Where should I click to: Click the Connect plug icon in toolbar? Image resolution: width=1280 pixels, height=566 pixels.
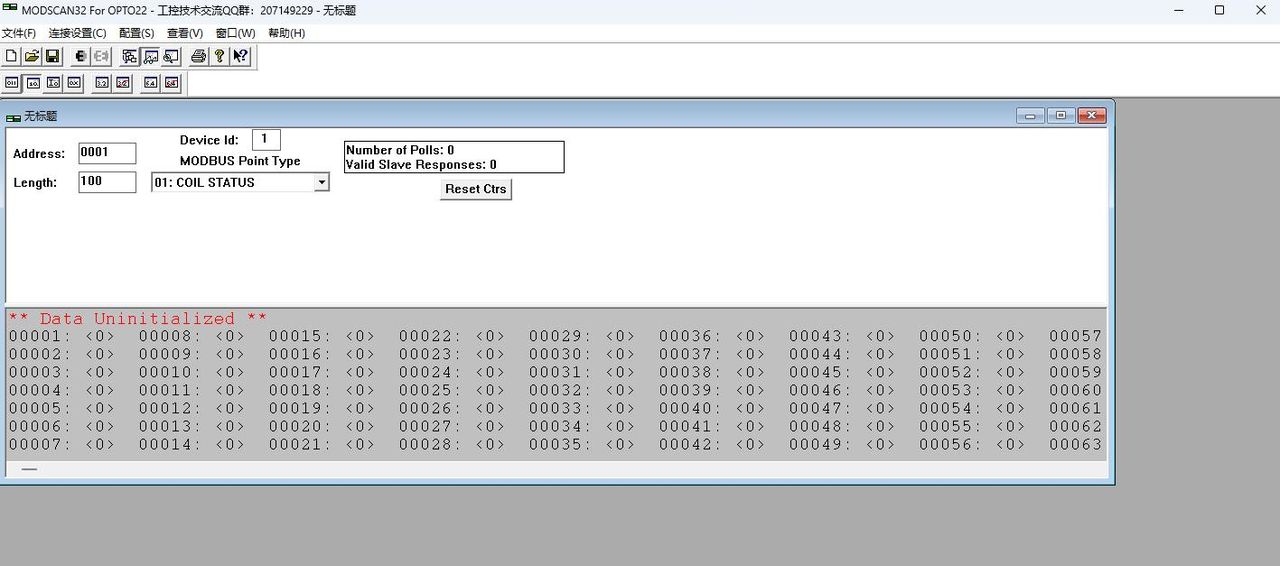pos(81,57)
